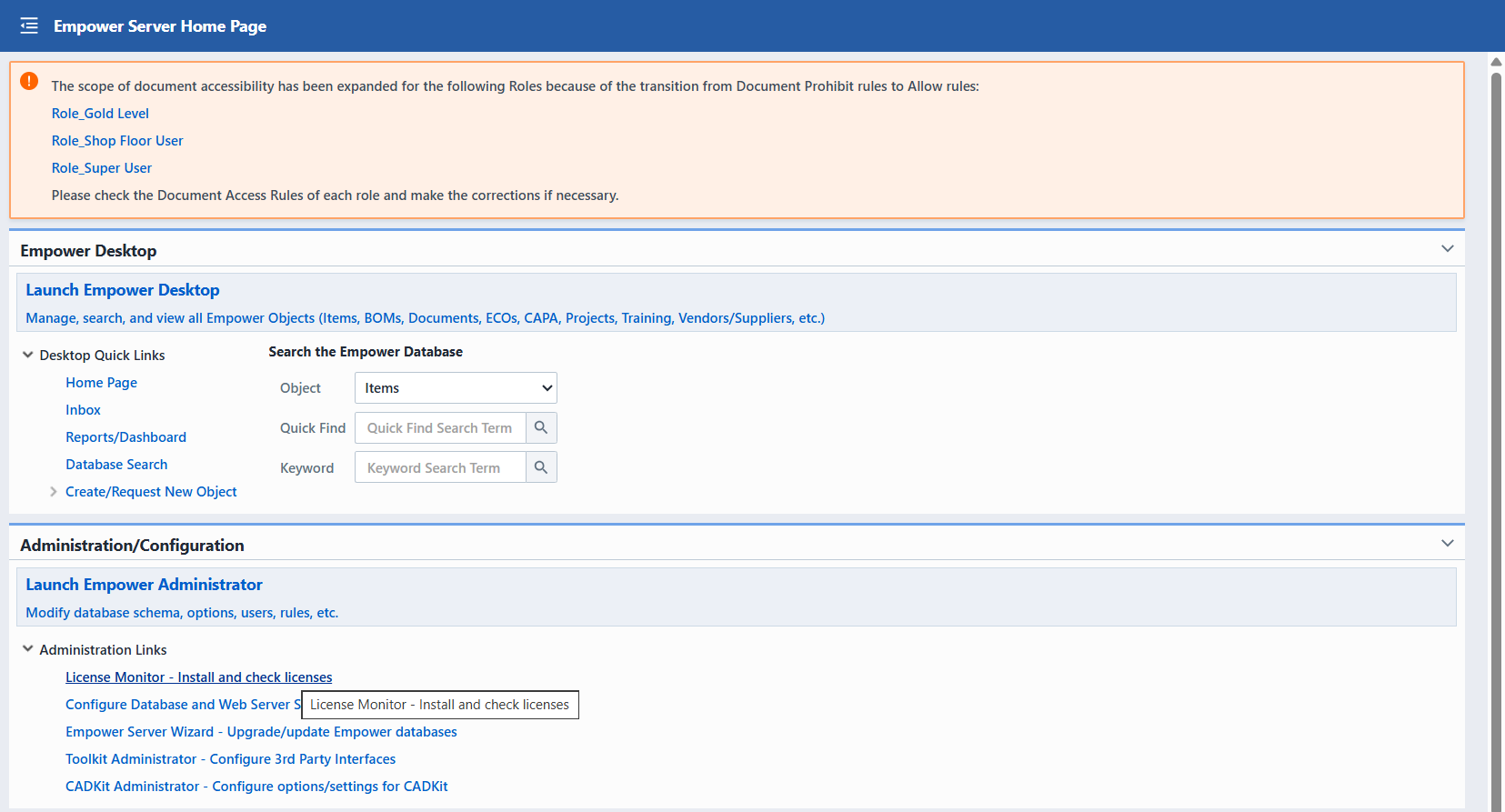Open the Role_Super User link
Screen dimensions: 1505x812
pyautogui.click(x=102, y=167)
